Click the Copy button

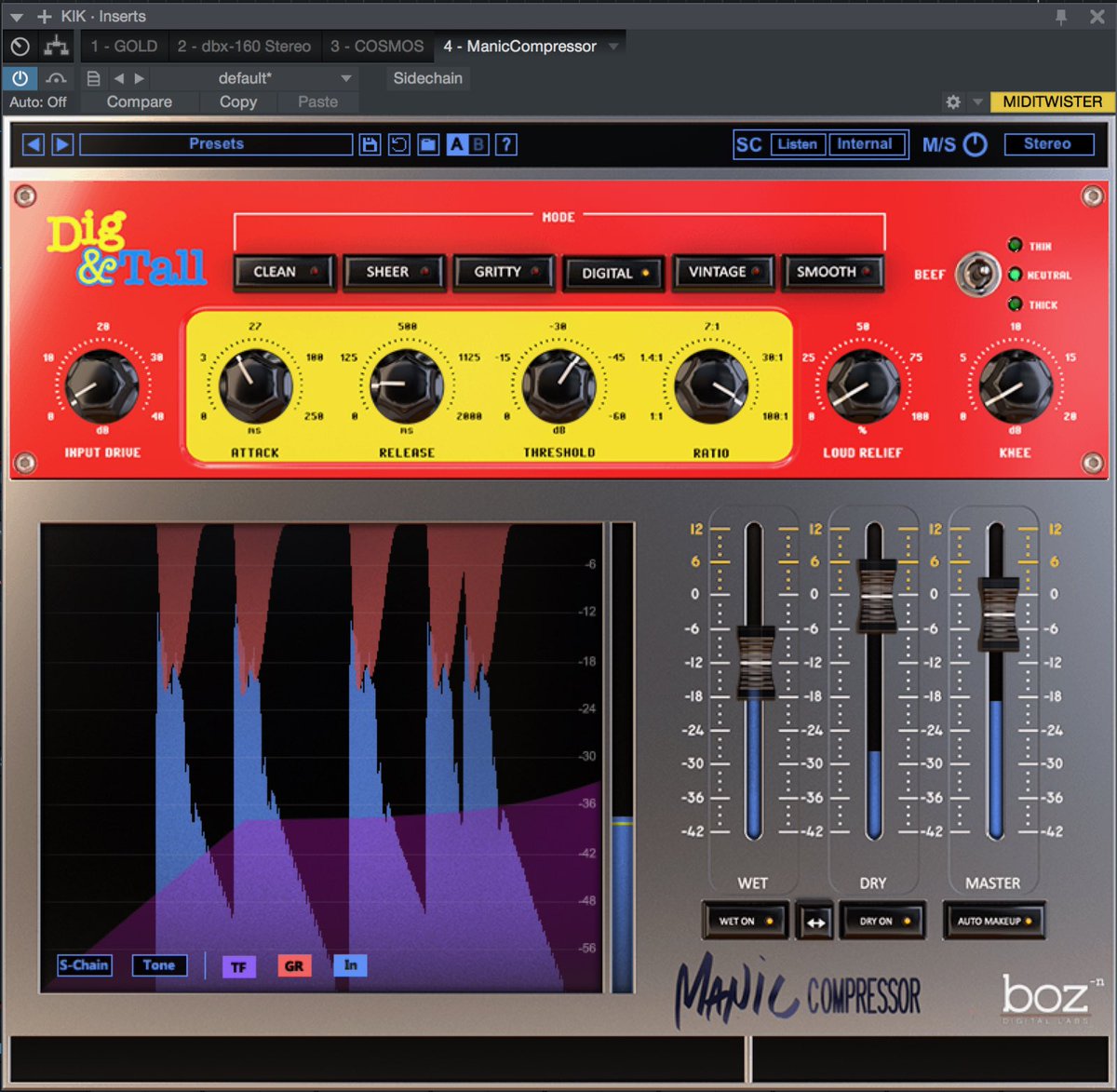click(238, 101)
